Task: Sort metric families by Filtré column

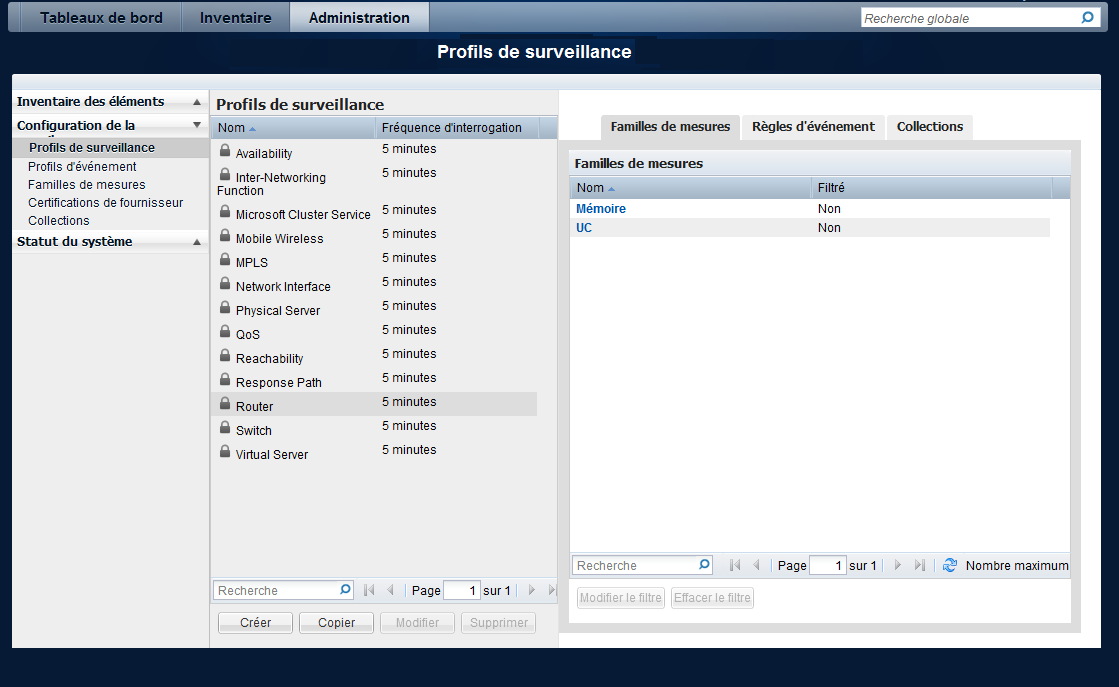Action: [932, 188]
